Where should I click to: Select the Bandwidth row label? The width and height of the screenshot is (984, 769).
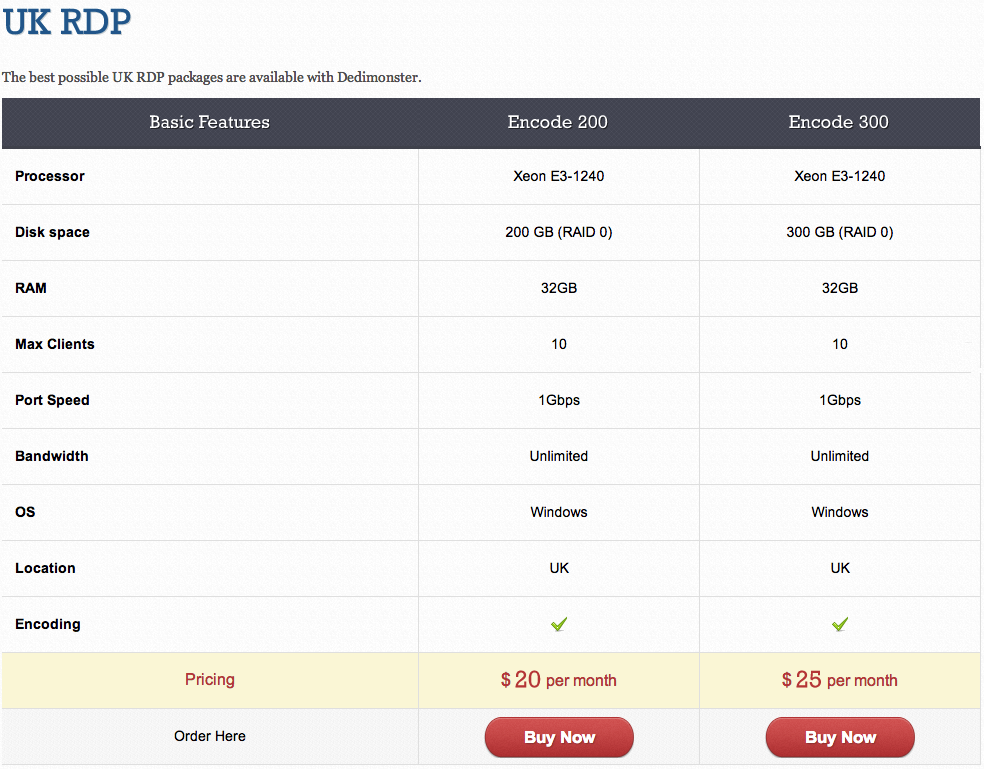[x=51, y=456]
